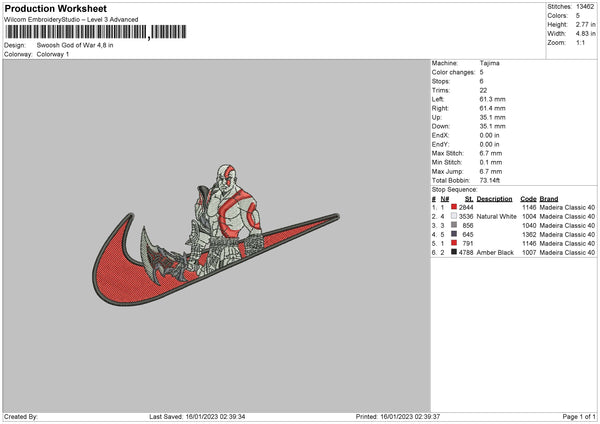Click the barcode under the worksheet title
The height and width of the screenshot is (424, 600).
95,32
